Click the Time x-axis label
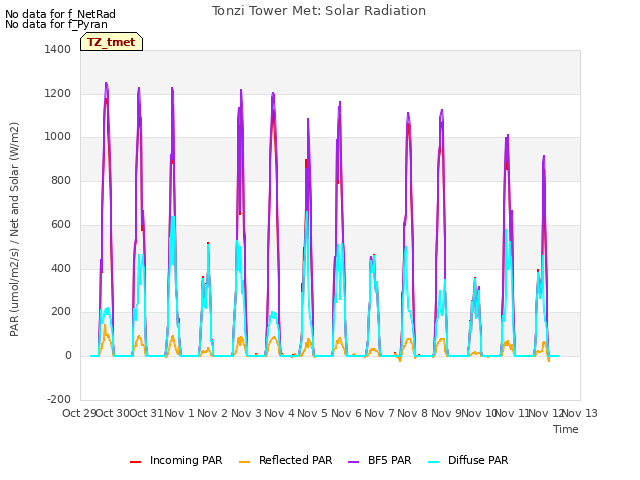This screenshot has height=480, width=640. point(566,429)
